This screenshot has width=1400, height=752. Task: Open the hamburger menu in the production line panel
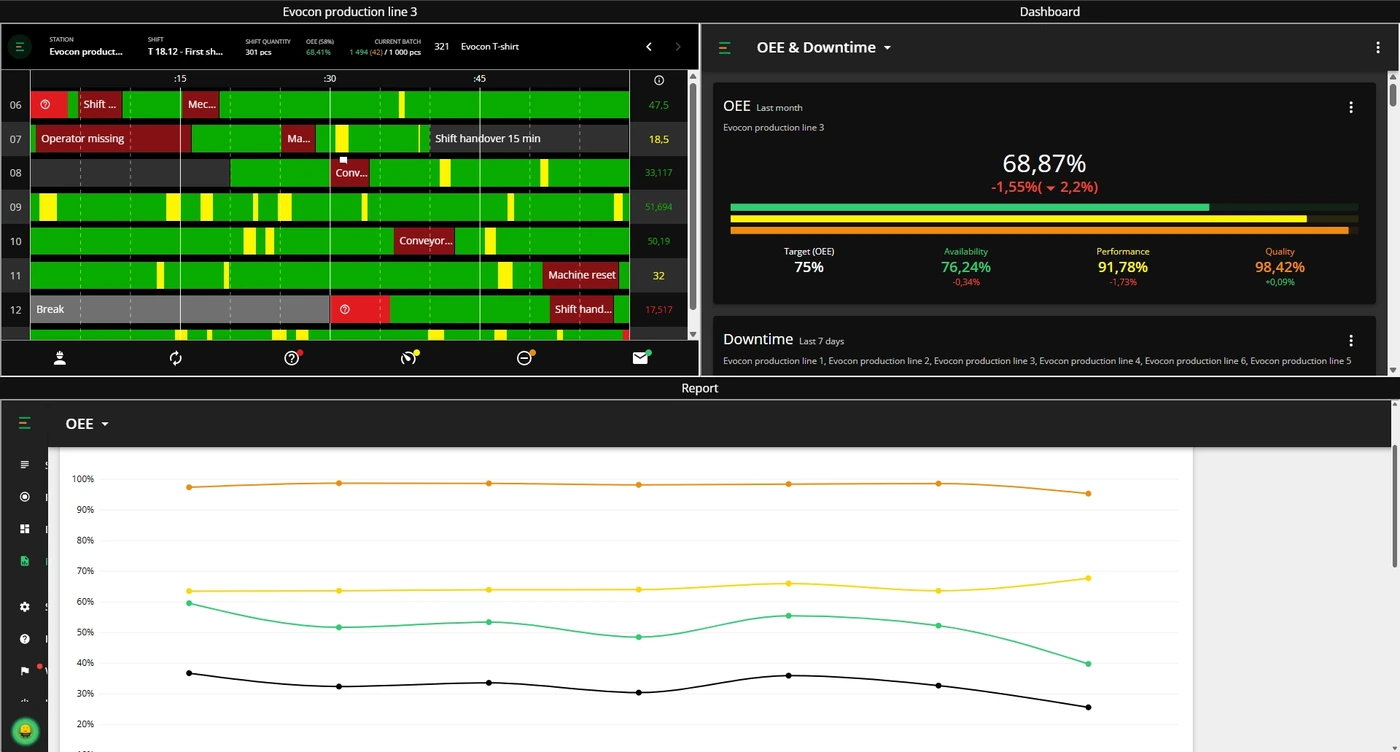[x=20, y=47]
